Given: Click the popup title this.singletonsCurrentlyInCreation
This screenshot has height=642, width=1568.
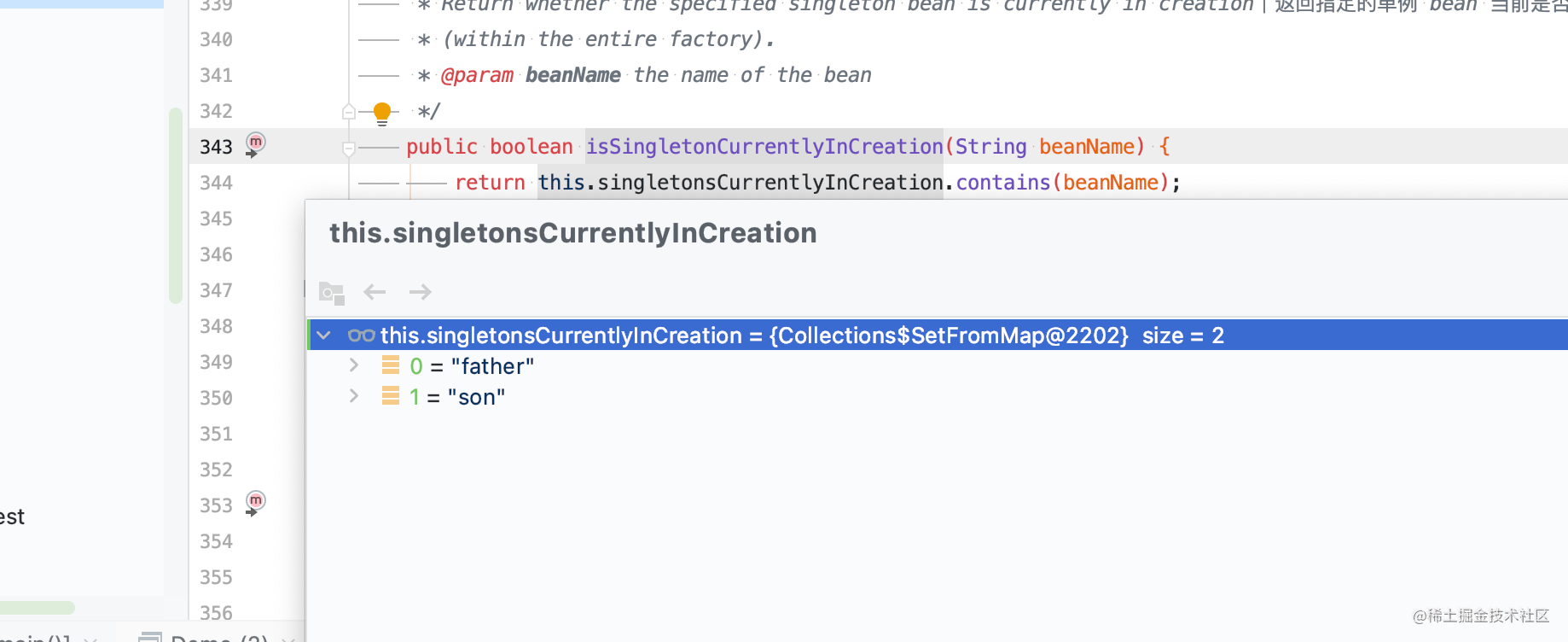Looking at the screenshot, I should tap(573, 233).
